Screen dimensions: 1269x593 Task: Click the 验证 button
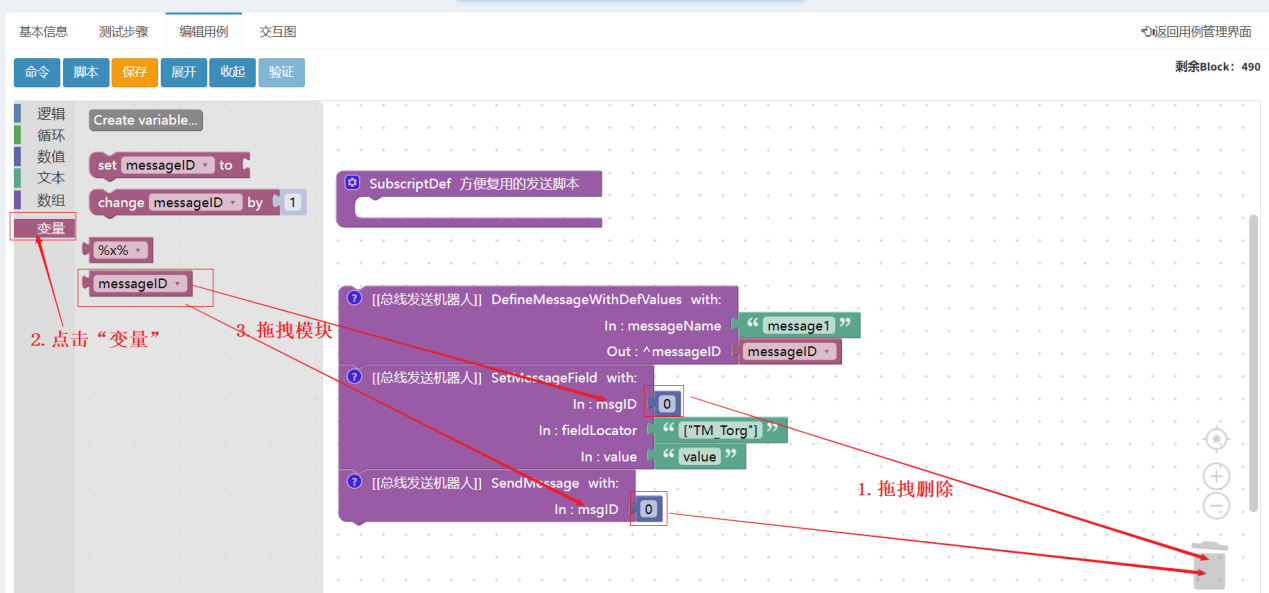(x=282, y=72)
